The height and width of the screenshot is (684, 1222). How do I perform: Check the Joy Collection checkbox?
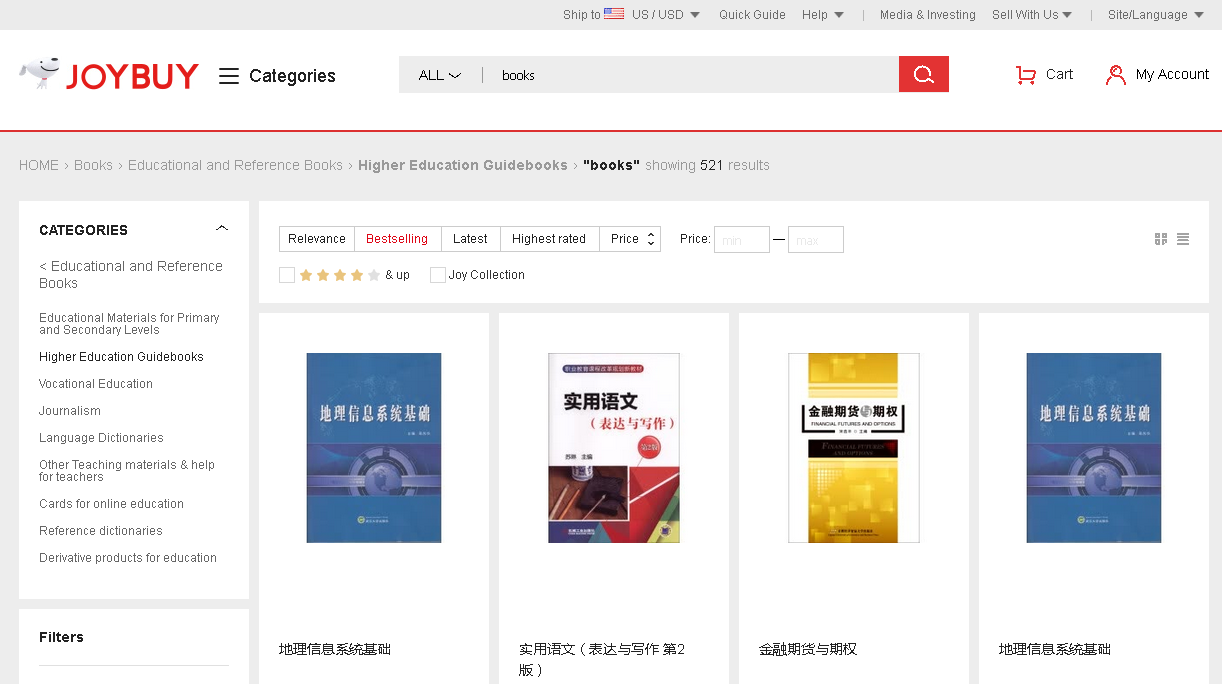pyautogui.click(x=438, y=275)
